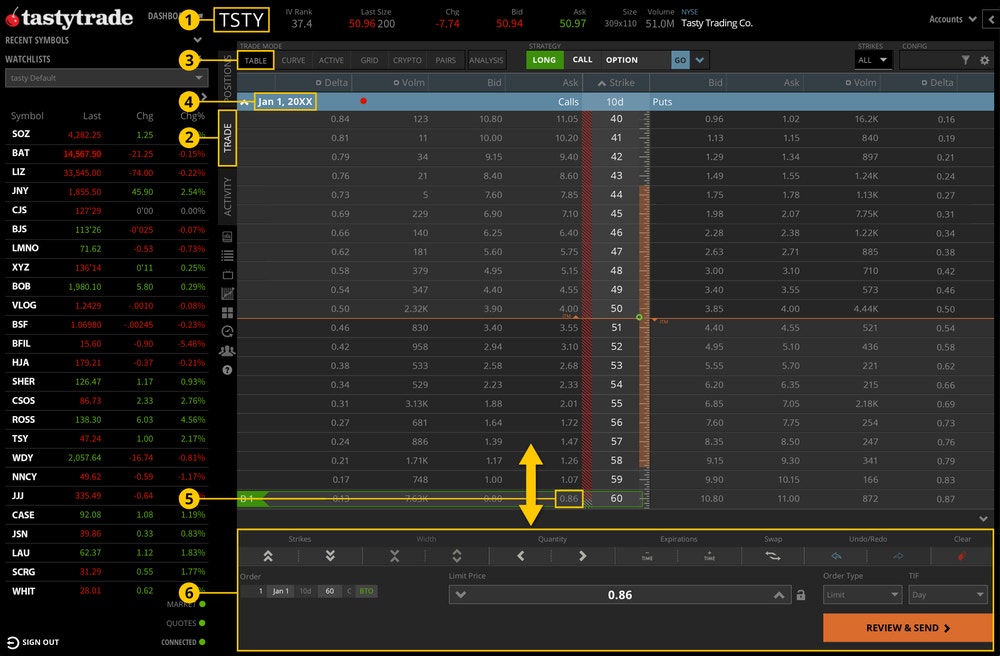The width and height of the screenshot is (1000, 656).
Task: Open the TIF dropdown
Action: click(x=947, y=594)
